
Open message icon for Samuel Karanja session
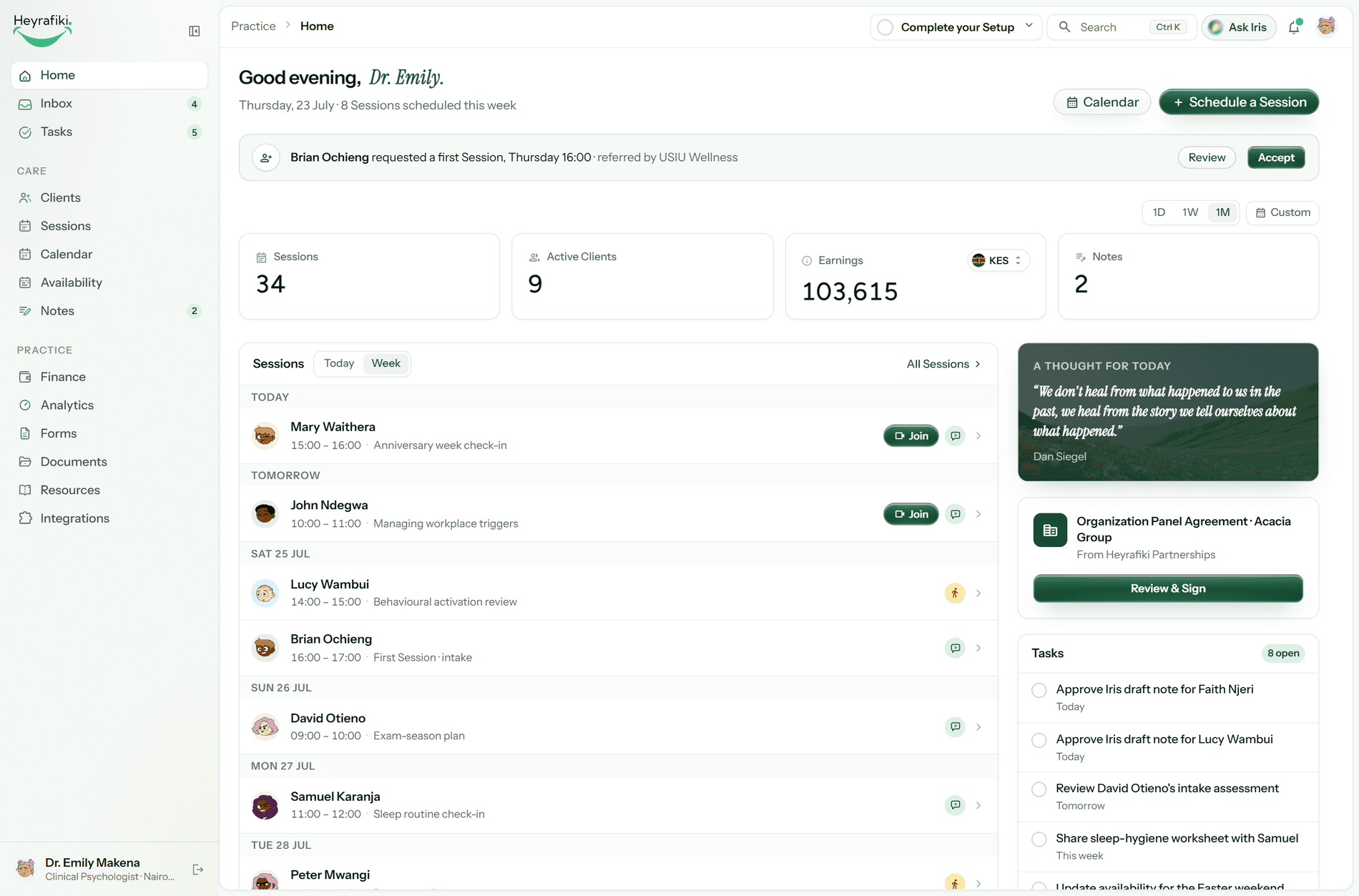coord(955,805)
